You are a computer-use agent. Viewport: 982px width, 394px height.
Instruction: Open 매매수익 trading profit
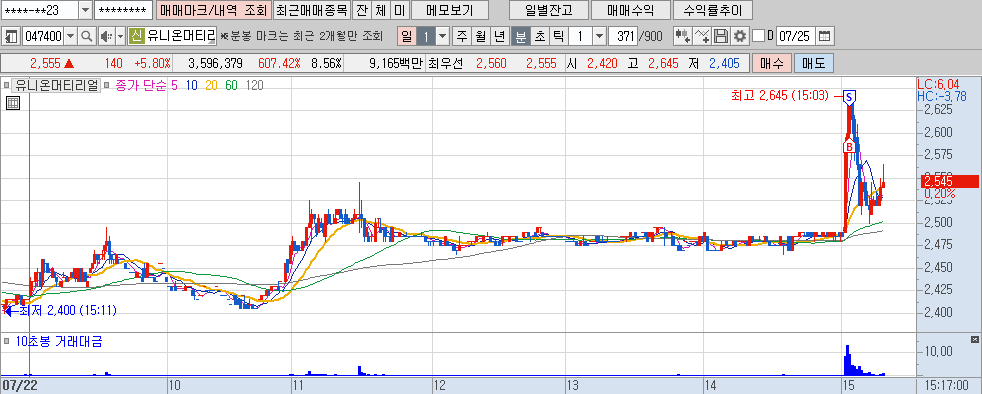(x=630, y=11)
